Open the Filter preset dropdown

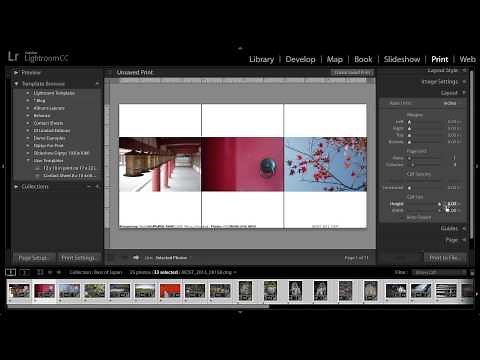coord(439,273)
